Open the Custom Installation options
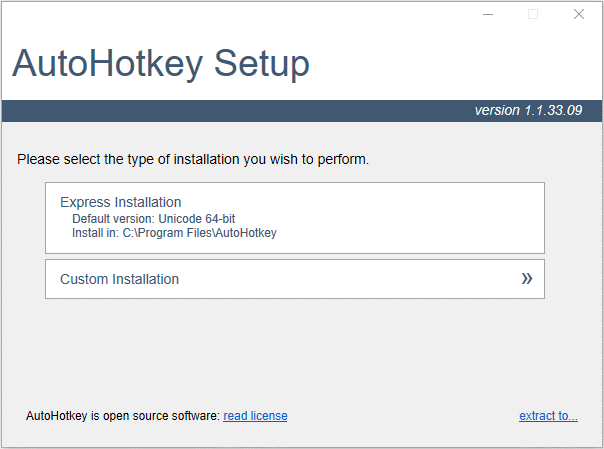 (x=295, y=279)
